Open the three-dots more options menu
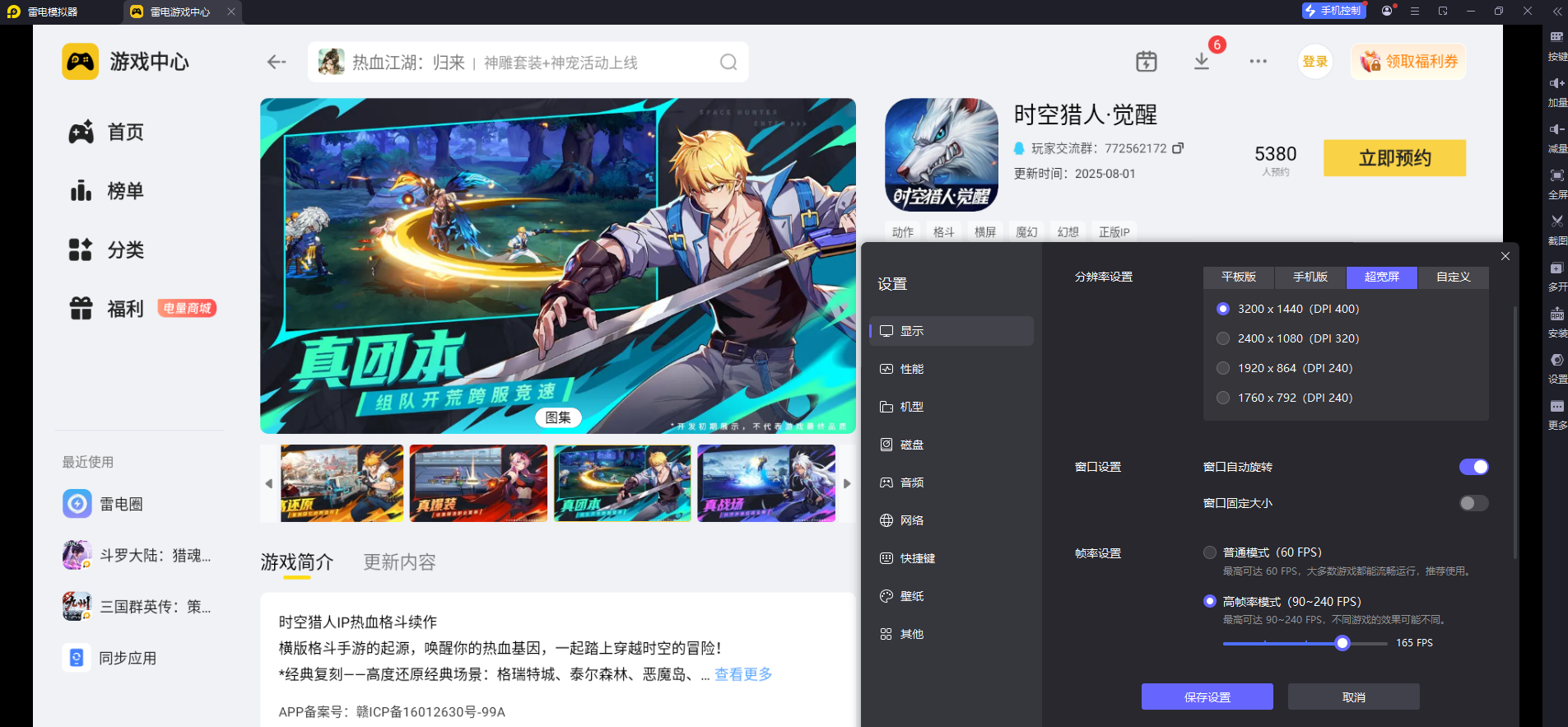 tap(1258, 61)
